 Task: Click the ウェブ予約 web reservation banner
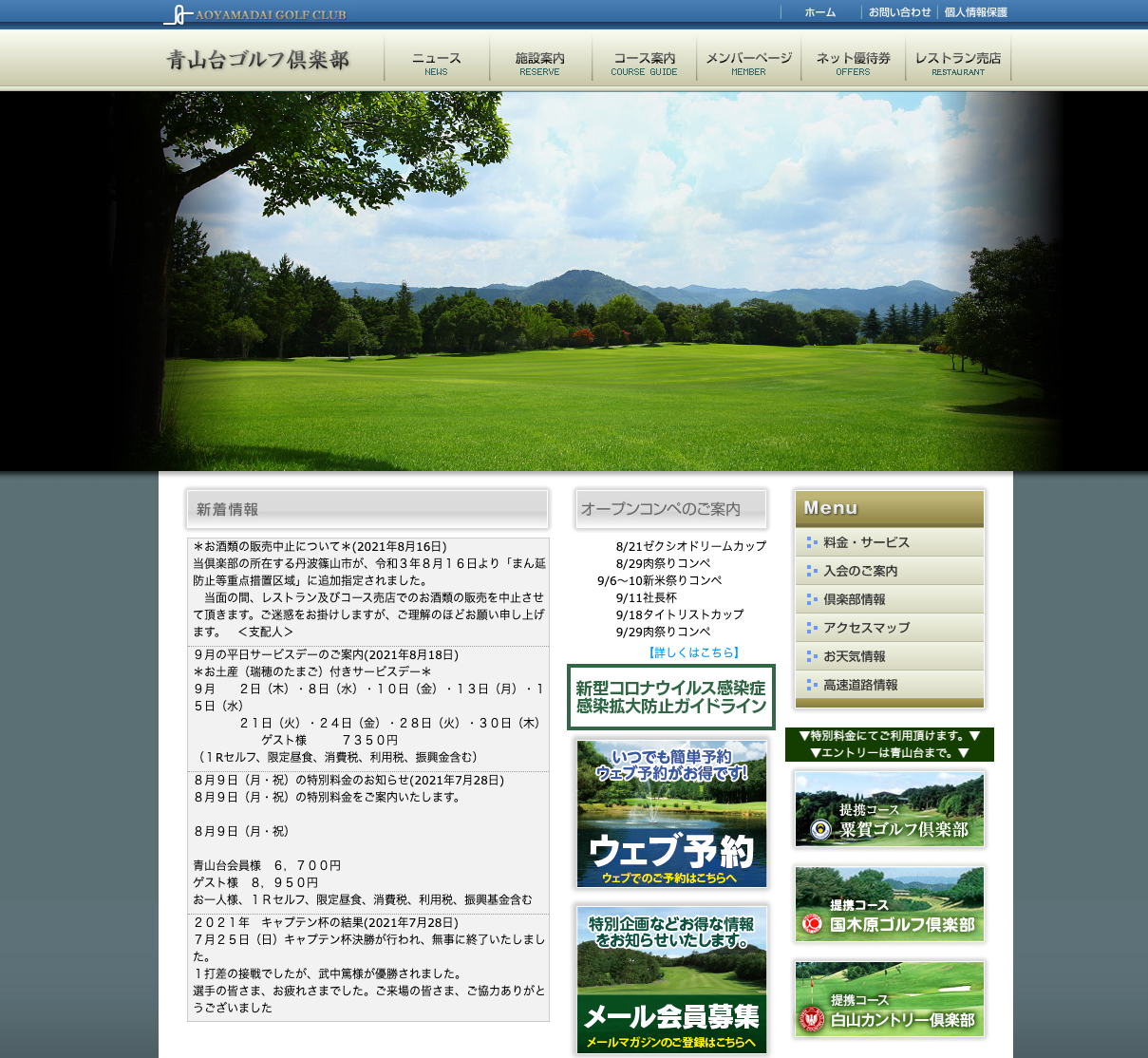[671, 814]
